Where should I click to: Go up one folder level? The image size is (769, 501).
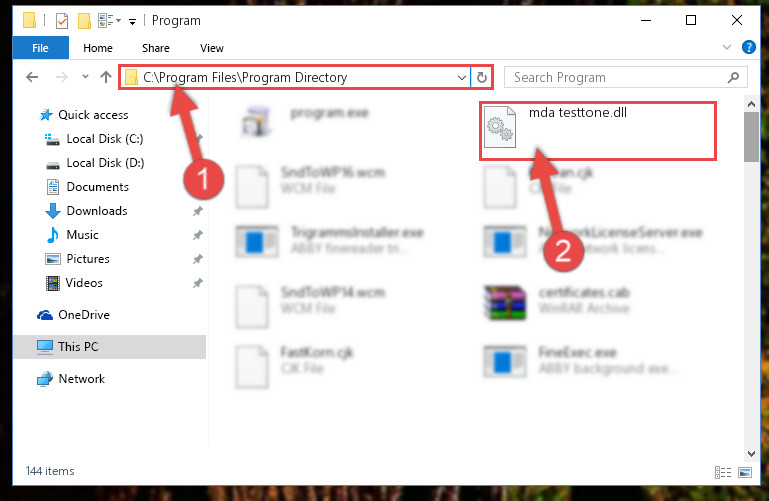(106, 77)
